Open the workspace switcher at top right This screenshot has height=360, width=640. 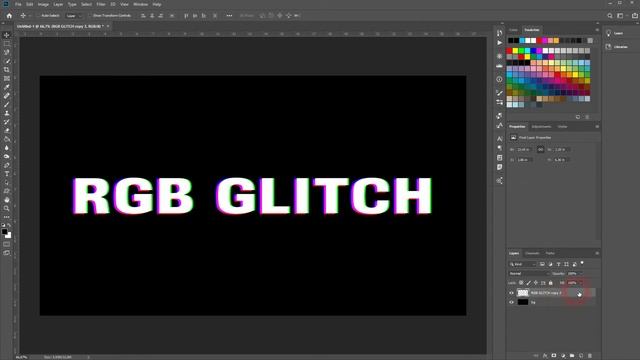[621, 16]
